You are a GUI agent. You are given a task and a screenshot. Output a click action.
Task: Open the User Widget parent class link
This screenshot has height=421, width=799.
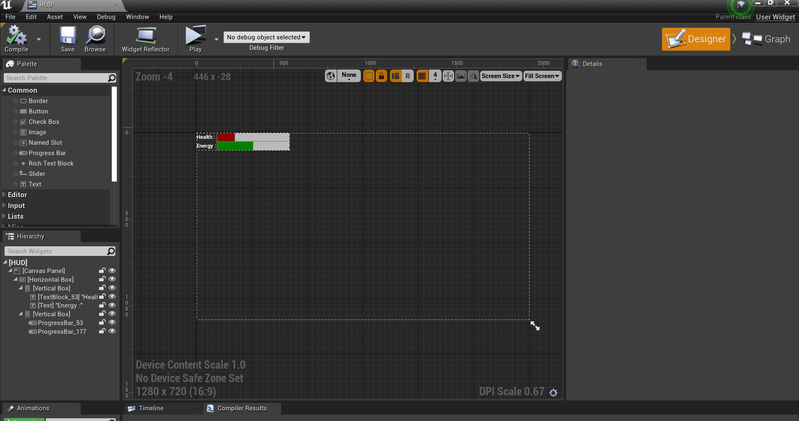click(775, 17)
